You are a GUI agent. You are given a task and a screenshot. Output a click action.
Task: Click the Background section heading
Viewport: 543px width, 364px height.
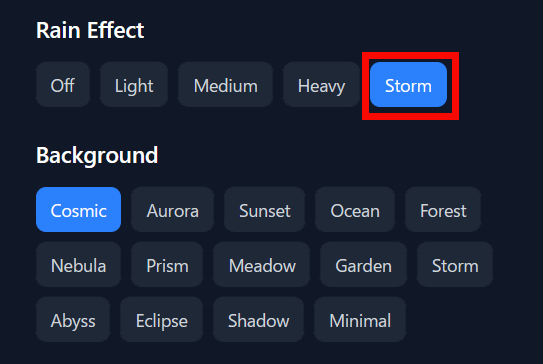click(x=97, y=155)
